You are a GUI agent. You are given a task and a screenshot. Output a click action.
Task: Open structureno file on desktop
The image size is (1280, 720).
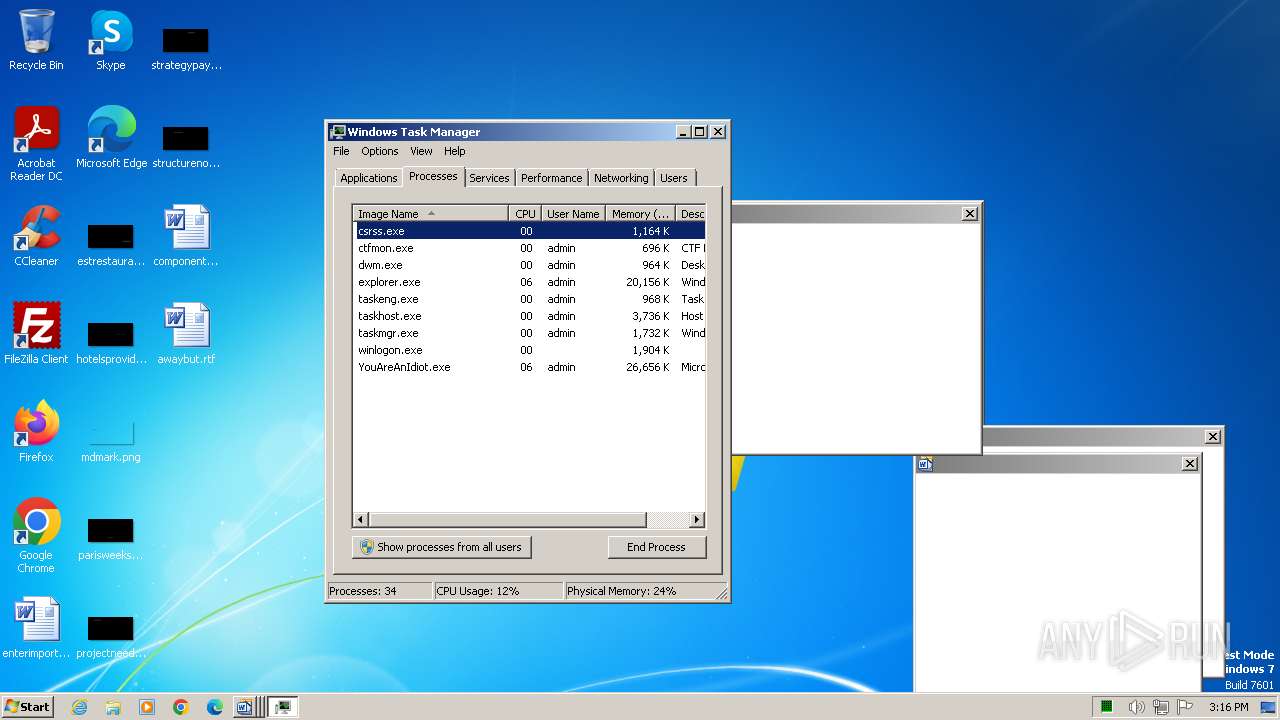(x=186, y=146)
